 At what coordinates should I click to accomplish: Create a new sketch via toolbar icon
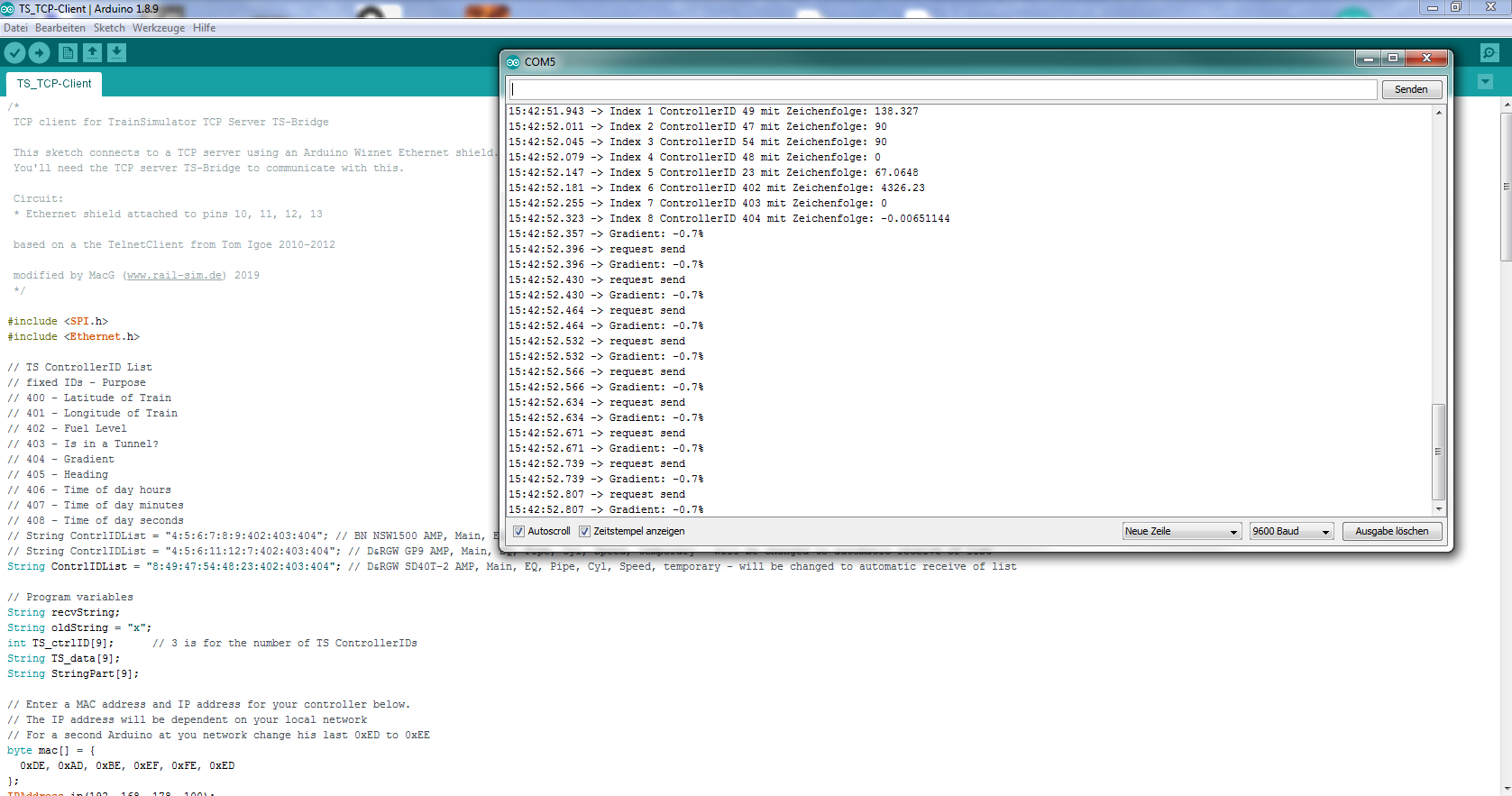[68, 53]
